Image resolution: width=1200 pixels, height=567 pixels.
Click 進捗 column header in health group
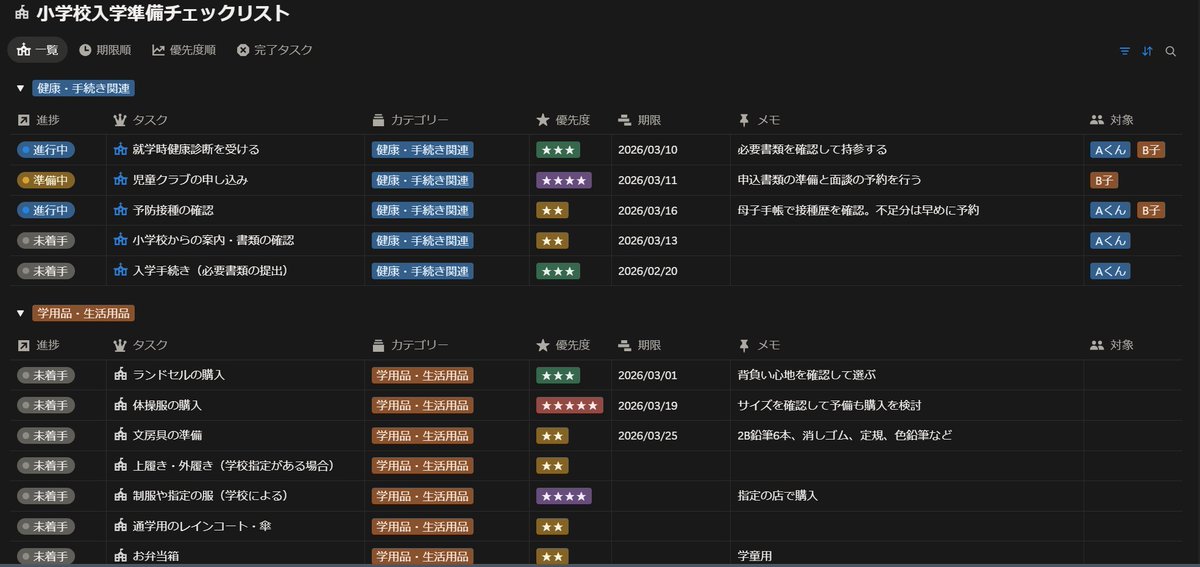click(x=40, y=120)
